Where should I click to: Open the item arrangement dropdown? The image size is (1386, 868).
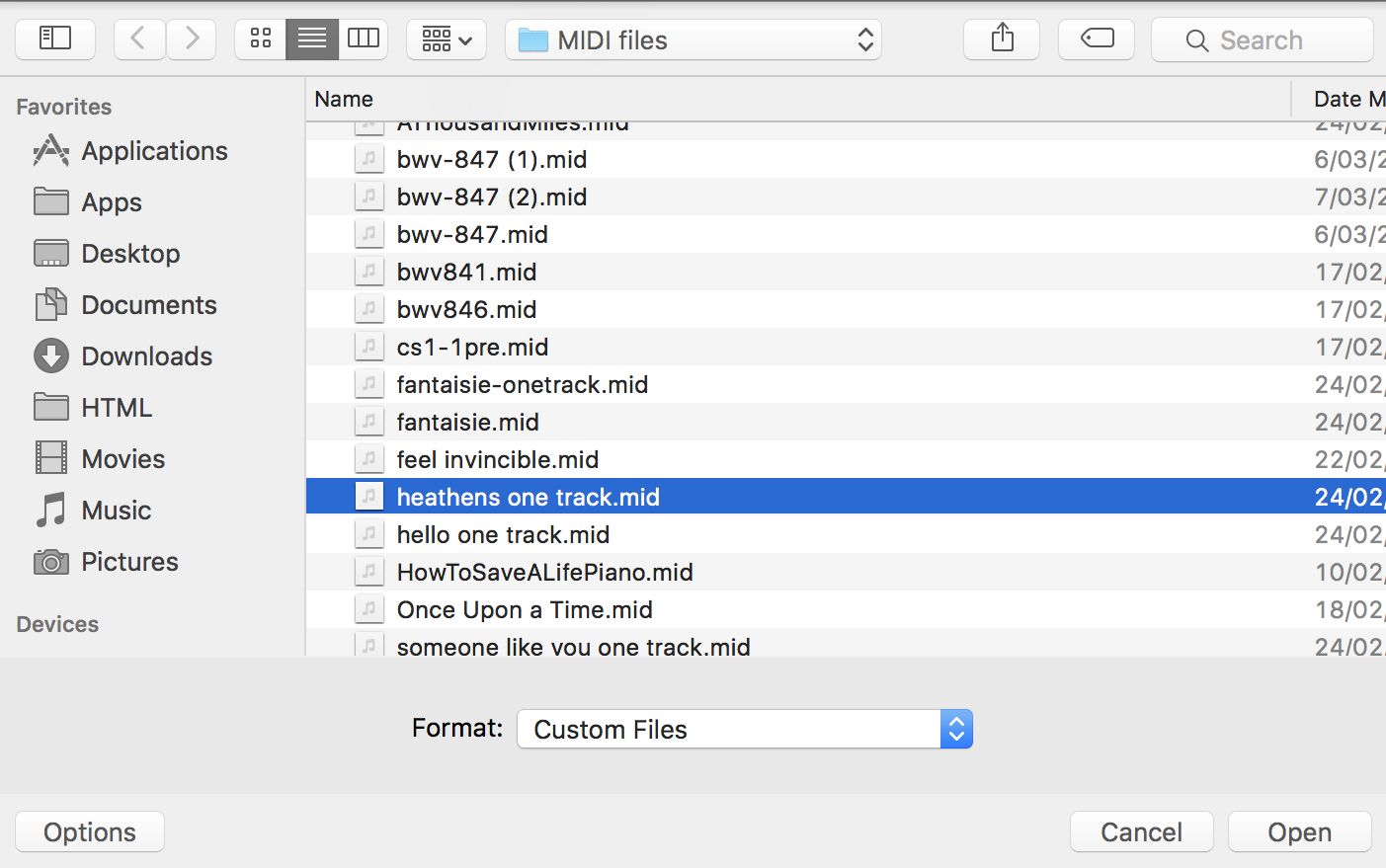pyautogui.click(x=447, y=39)
